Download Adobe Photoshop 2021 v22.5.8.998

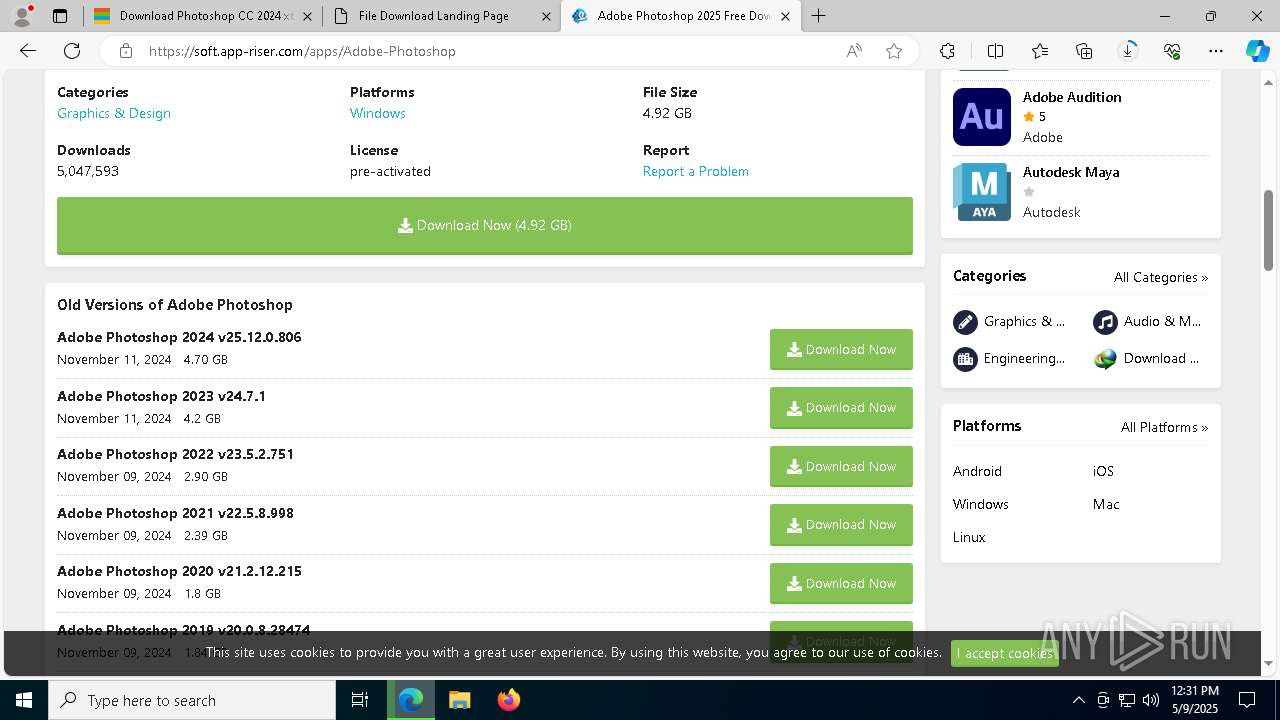(x=841, y=525)
